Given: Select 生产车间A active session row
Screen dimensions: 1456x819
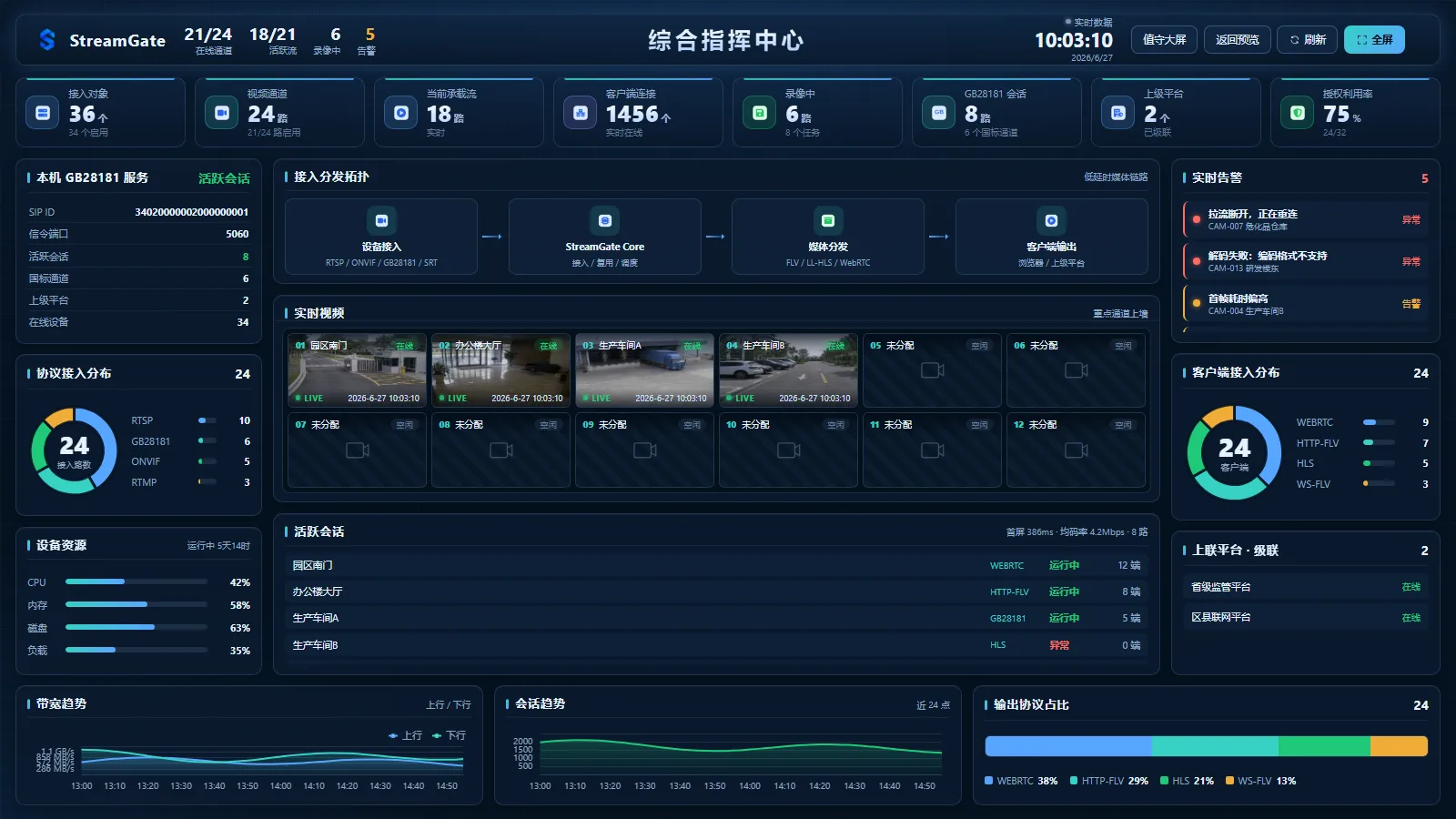Looking at the screenshot, I should 716,618.
